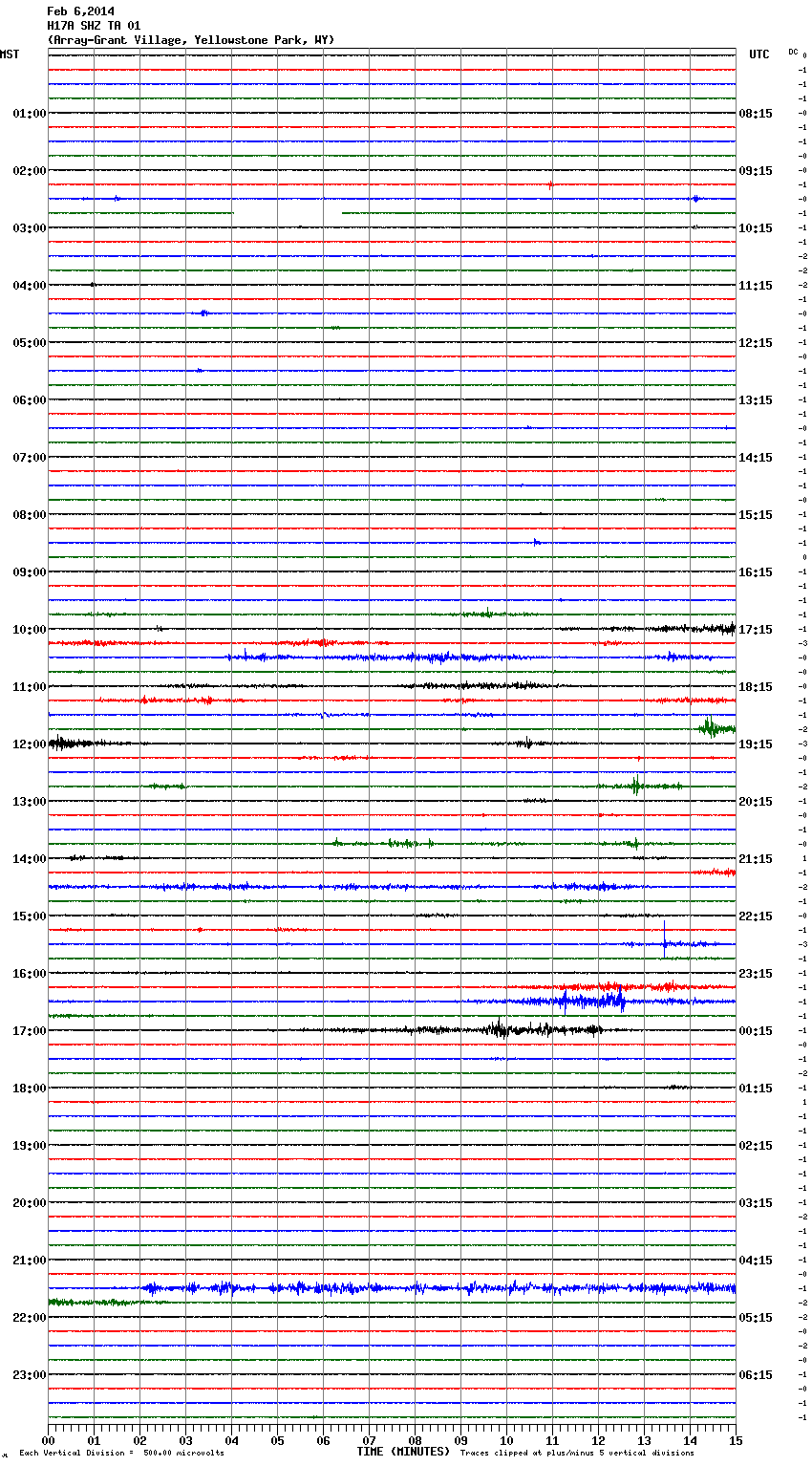Click the 21:15 UTC time label
Viewport: 812px width, 1466px height.
(756, 859)
